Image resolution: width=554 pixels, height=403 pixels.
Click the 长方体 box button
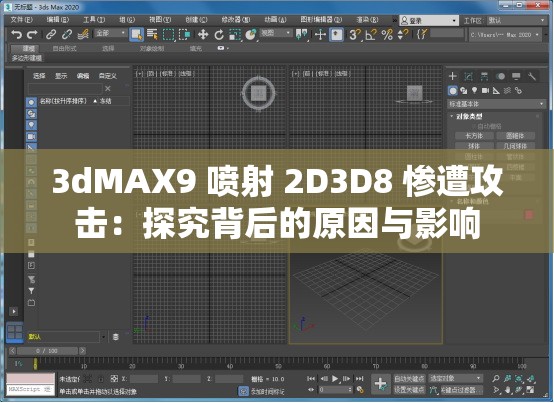(x=474, y=136)
